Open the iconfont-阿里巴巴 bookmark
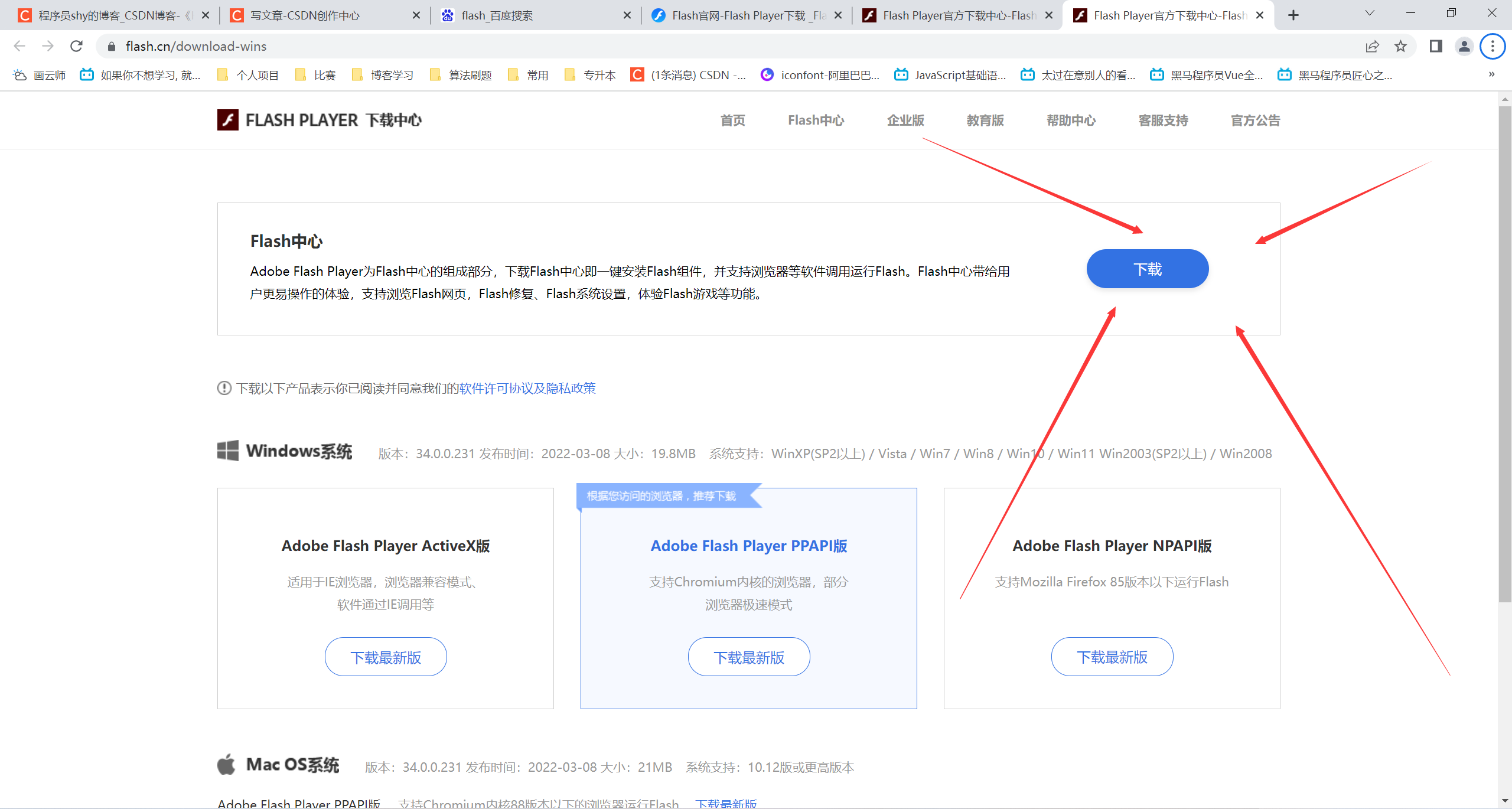Viewport: 1512px width, 809px height. (820, 75)
